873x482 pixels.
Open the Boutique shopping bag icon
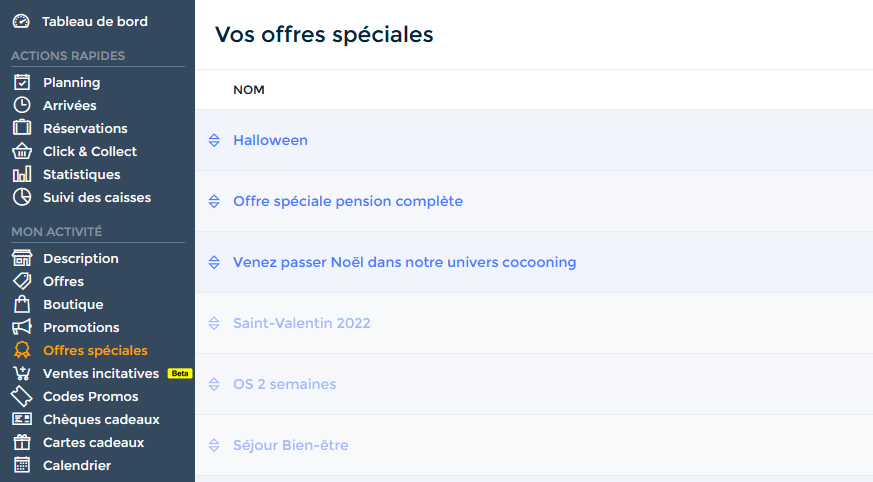22,304
